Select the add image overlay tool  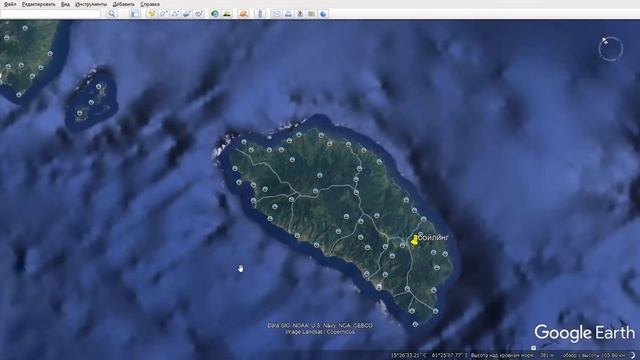[x=187, y=13]
